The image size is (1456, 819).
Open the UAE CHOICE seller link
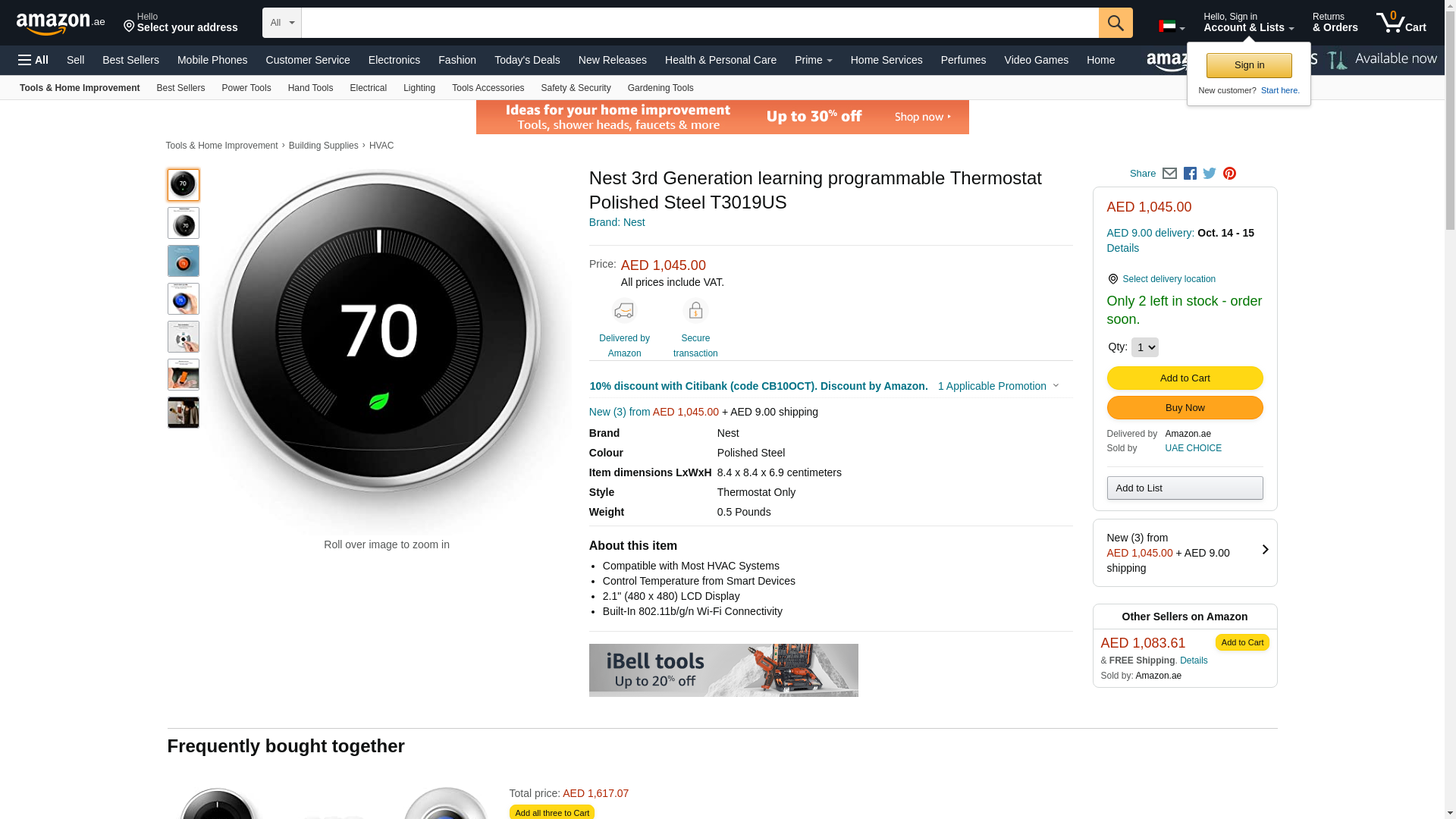1193,448
